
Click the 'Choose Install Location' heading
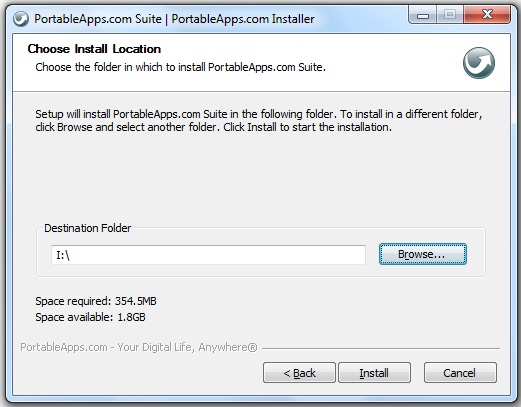pos(94,49)
